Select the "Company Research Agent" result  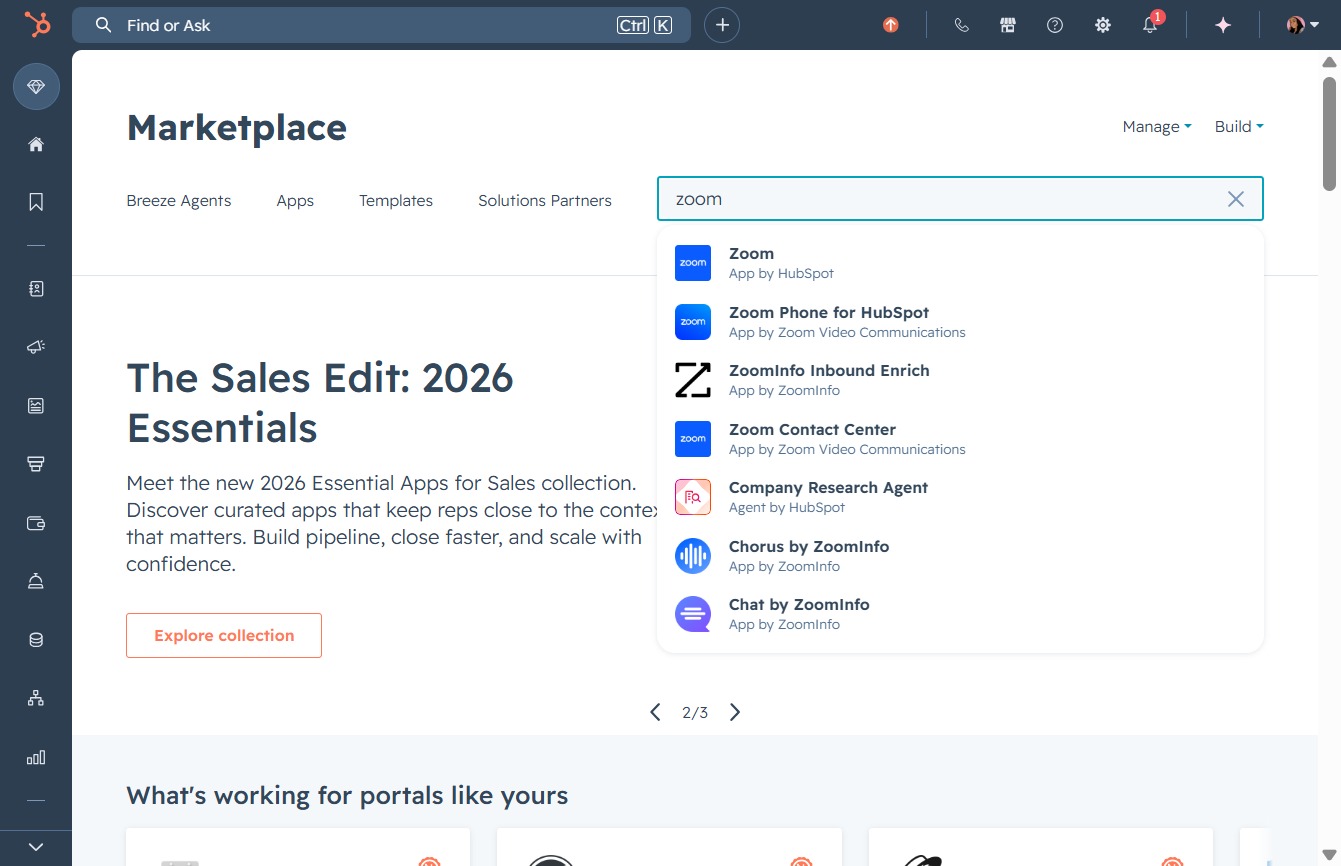pyautogui.click(x=960, y=497)
